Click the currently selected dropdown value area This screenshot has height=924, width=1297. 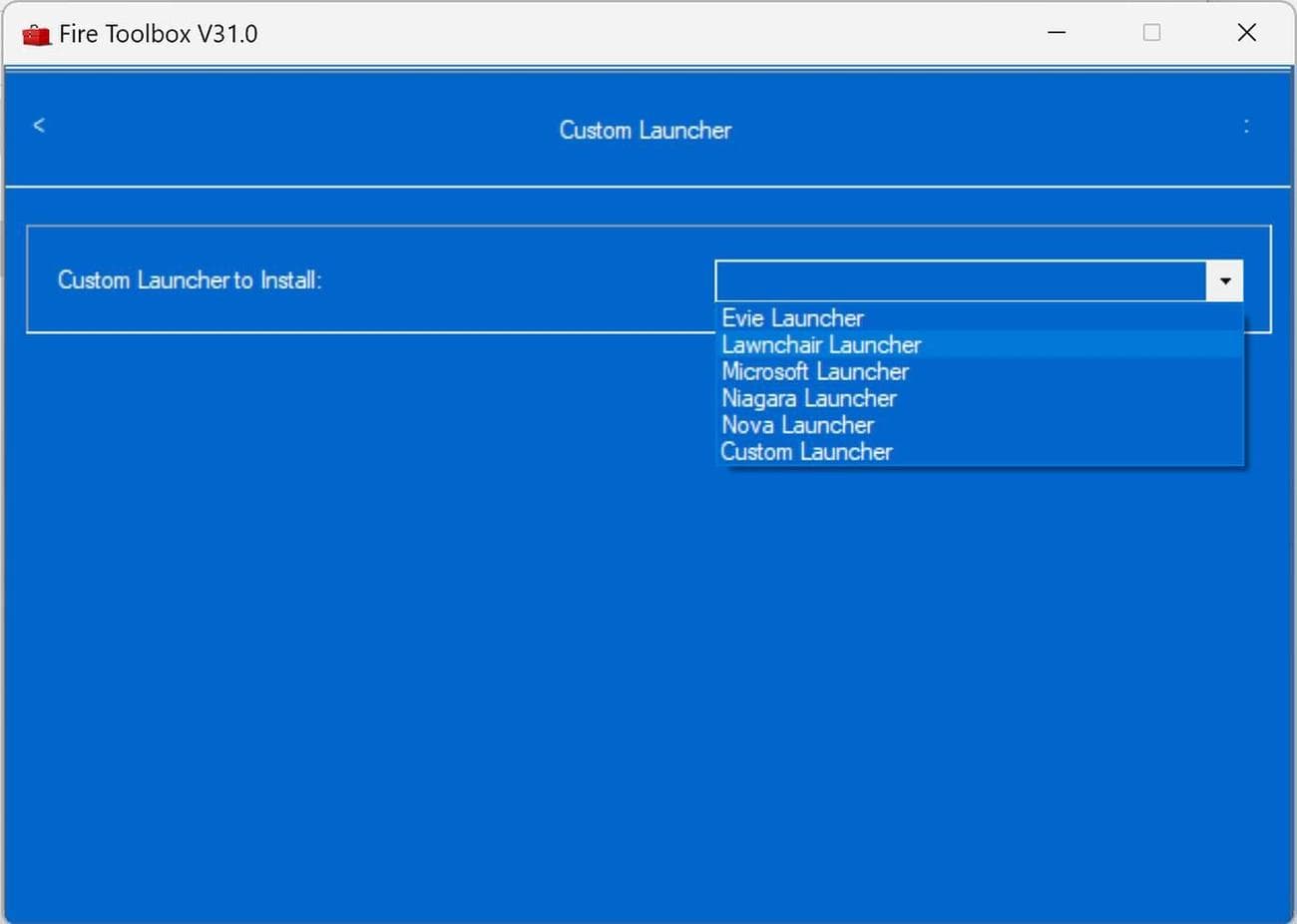click(958, 280)
